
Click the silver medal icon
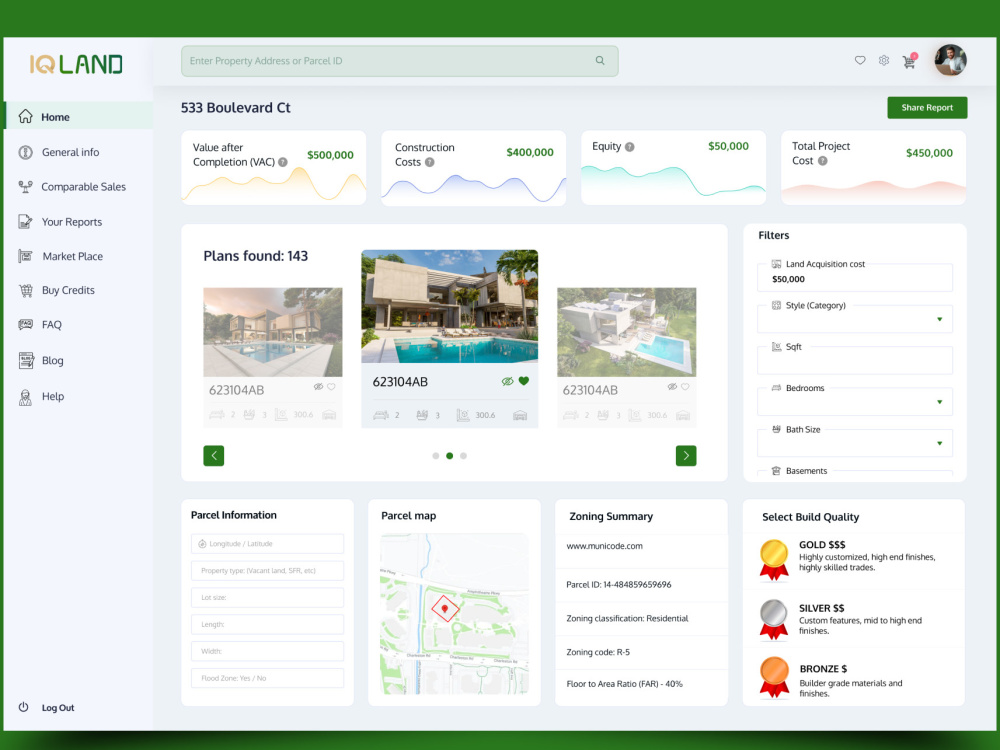(x=774, y=619)
